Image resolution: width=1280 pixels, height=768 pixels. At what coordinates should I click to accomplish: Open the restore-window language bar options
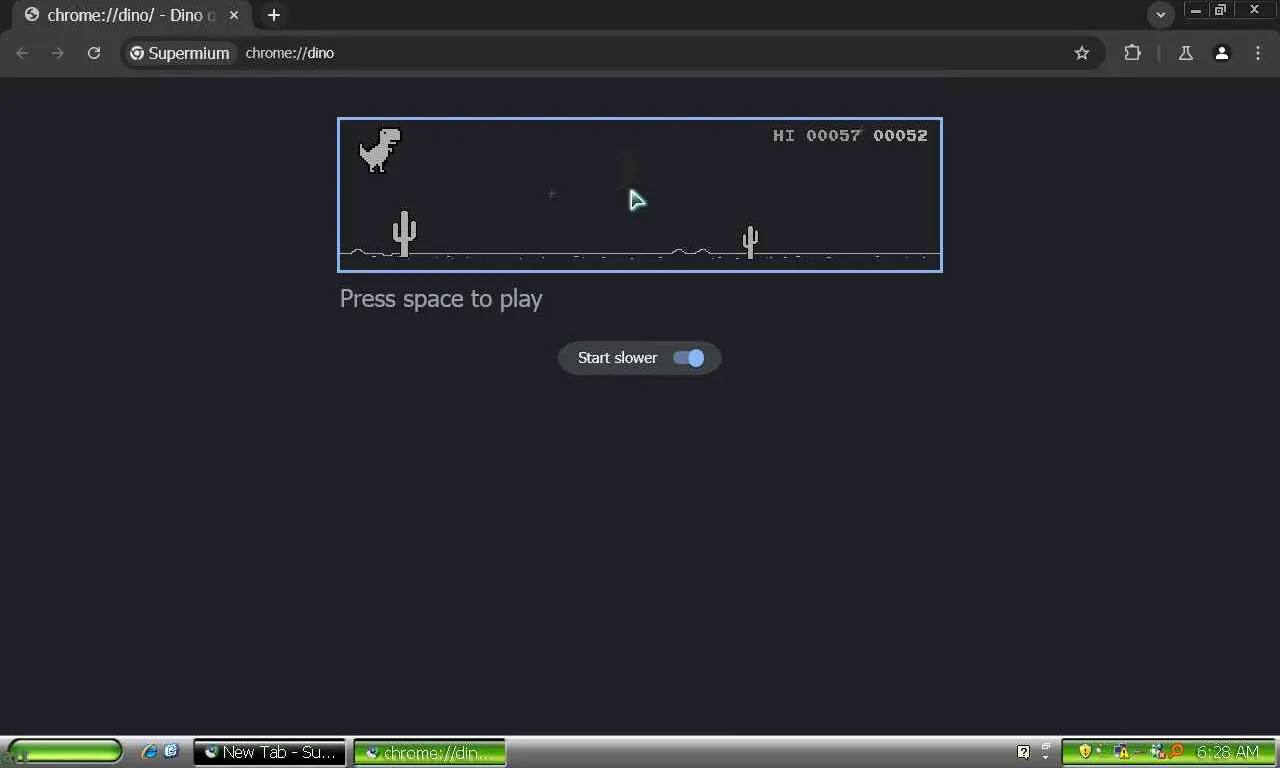pyautogui.click(x=1047, y=748)
